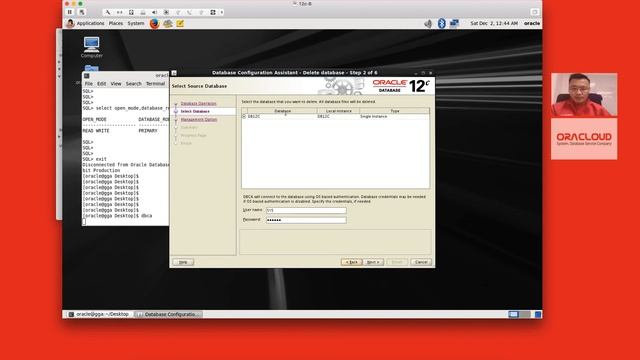Click the network connection panel icon
Image resolution: width=640 pixels, height=360 pixels.
click(454, 23)
